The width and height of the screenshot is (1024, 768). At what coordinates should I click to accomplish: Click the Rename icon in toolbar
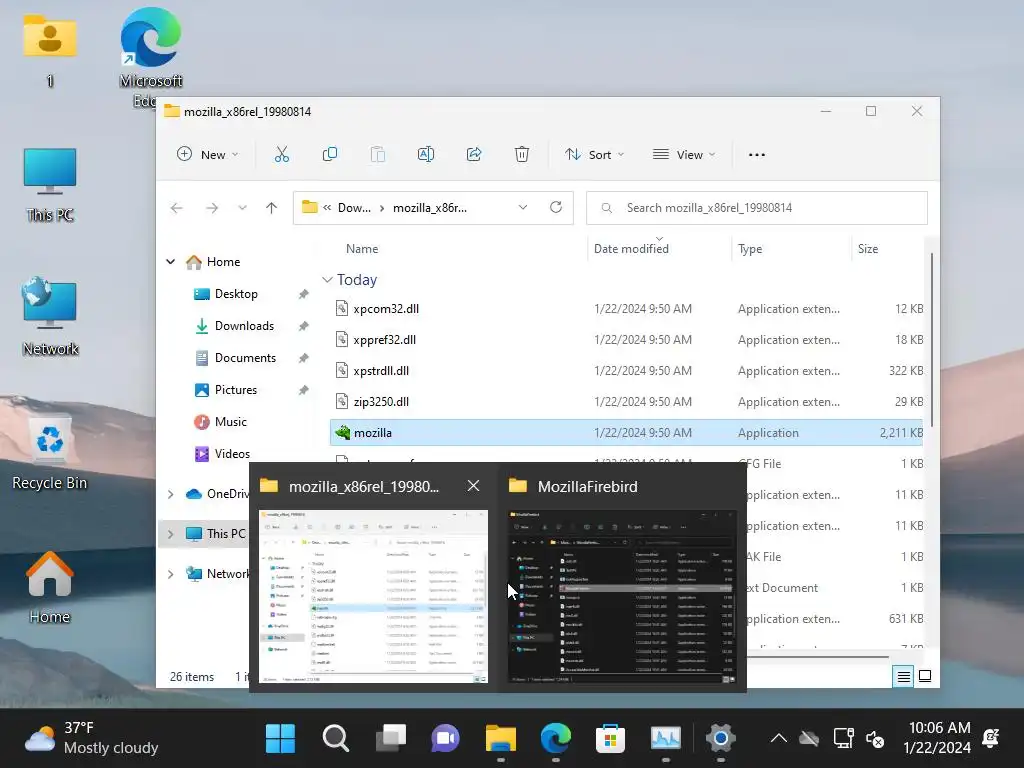(426, 155)
